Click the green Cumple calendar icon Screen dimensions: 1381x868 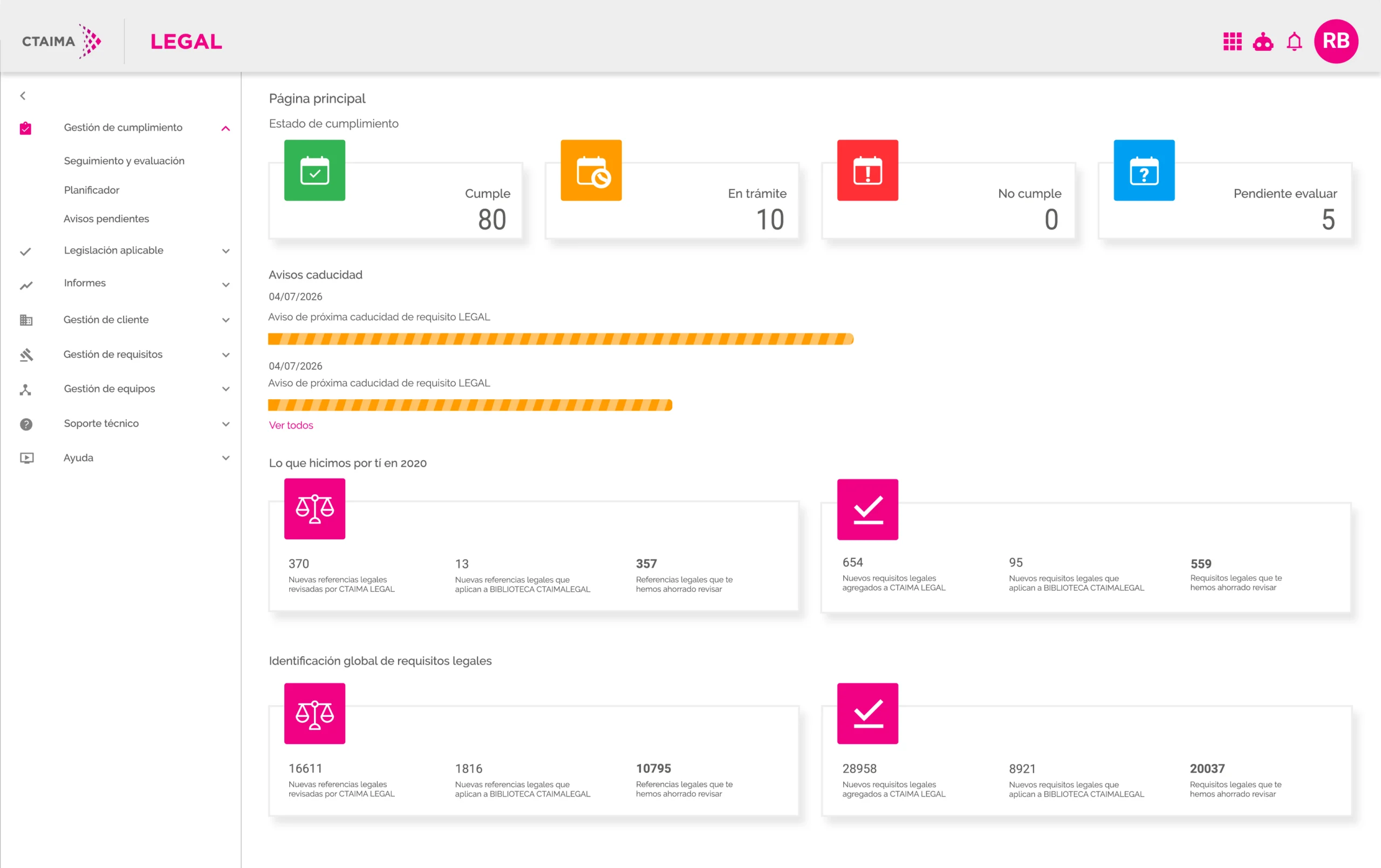point(315,170)
